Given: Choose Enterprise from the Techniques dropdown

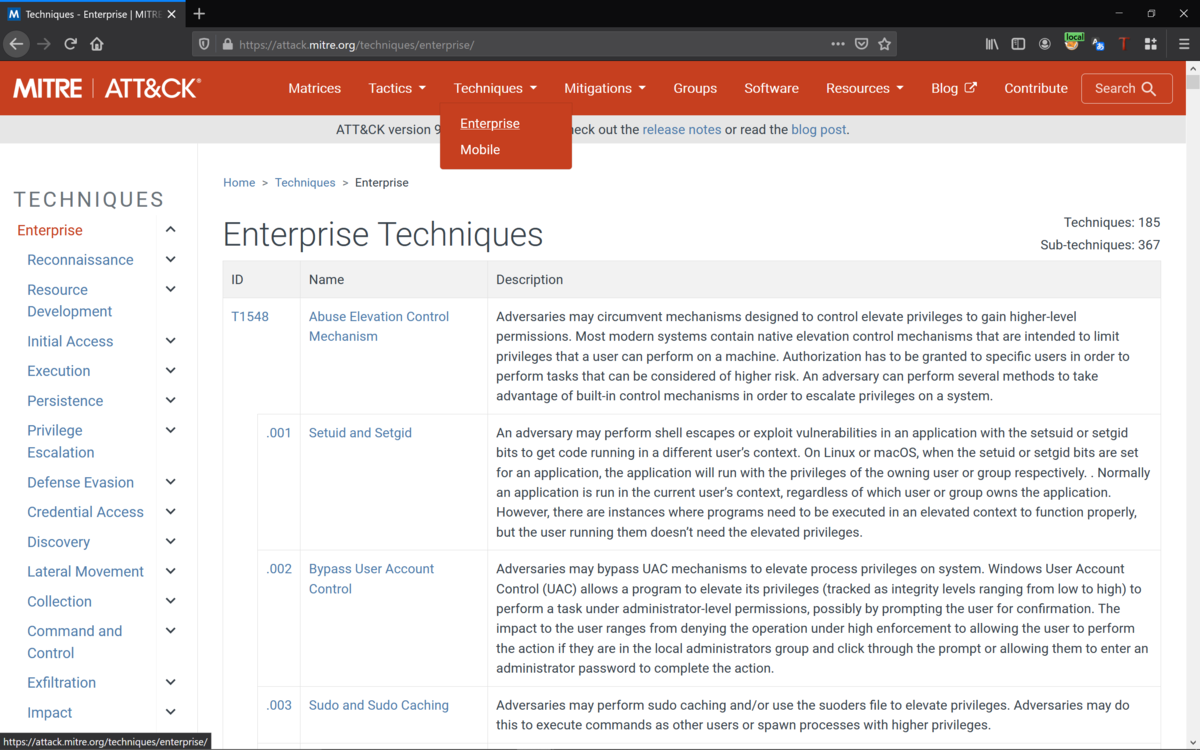Looking at the screenshot, I should 490,124.
